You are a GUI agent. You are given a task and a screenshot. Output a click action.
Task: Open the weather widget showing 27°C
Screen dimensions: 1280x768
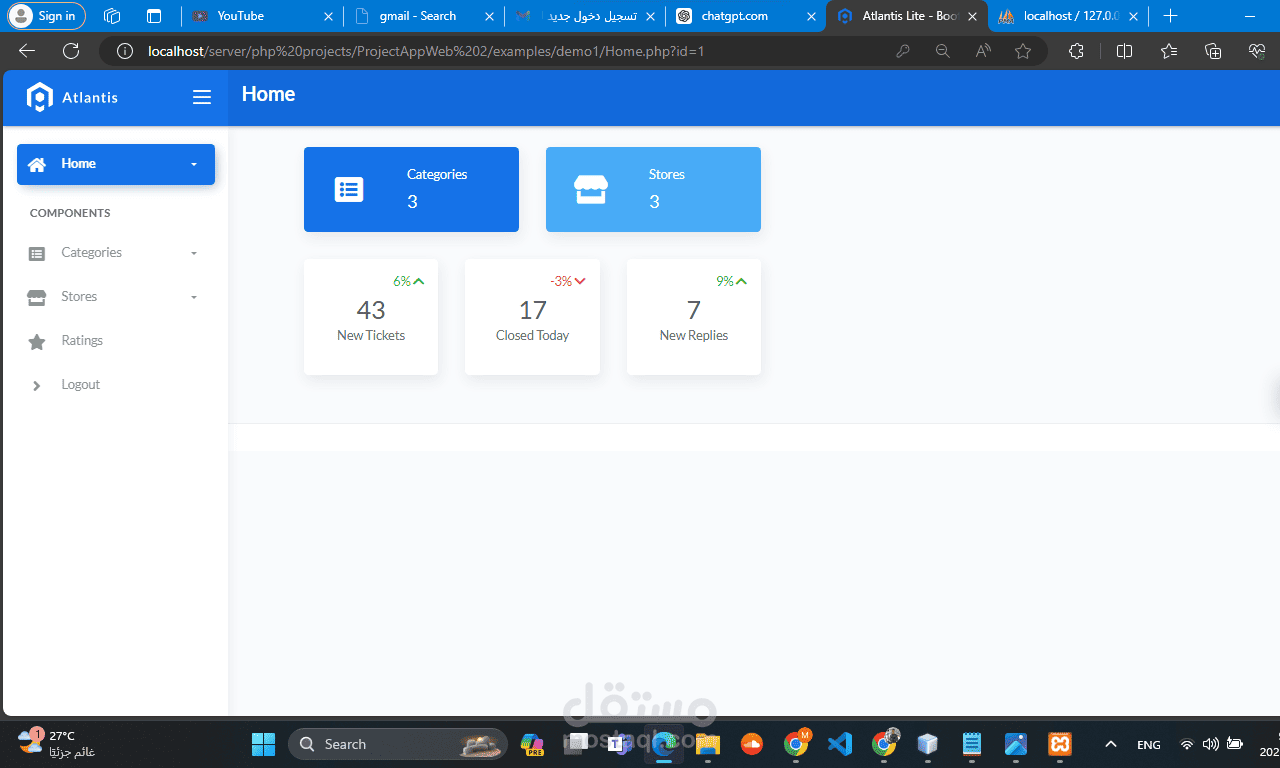click(57, 743)
